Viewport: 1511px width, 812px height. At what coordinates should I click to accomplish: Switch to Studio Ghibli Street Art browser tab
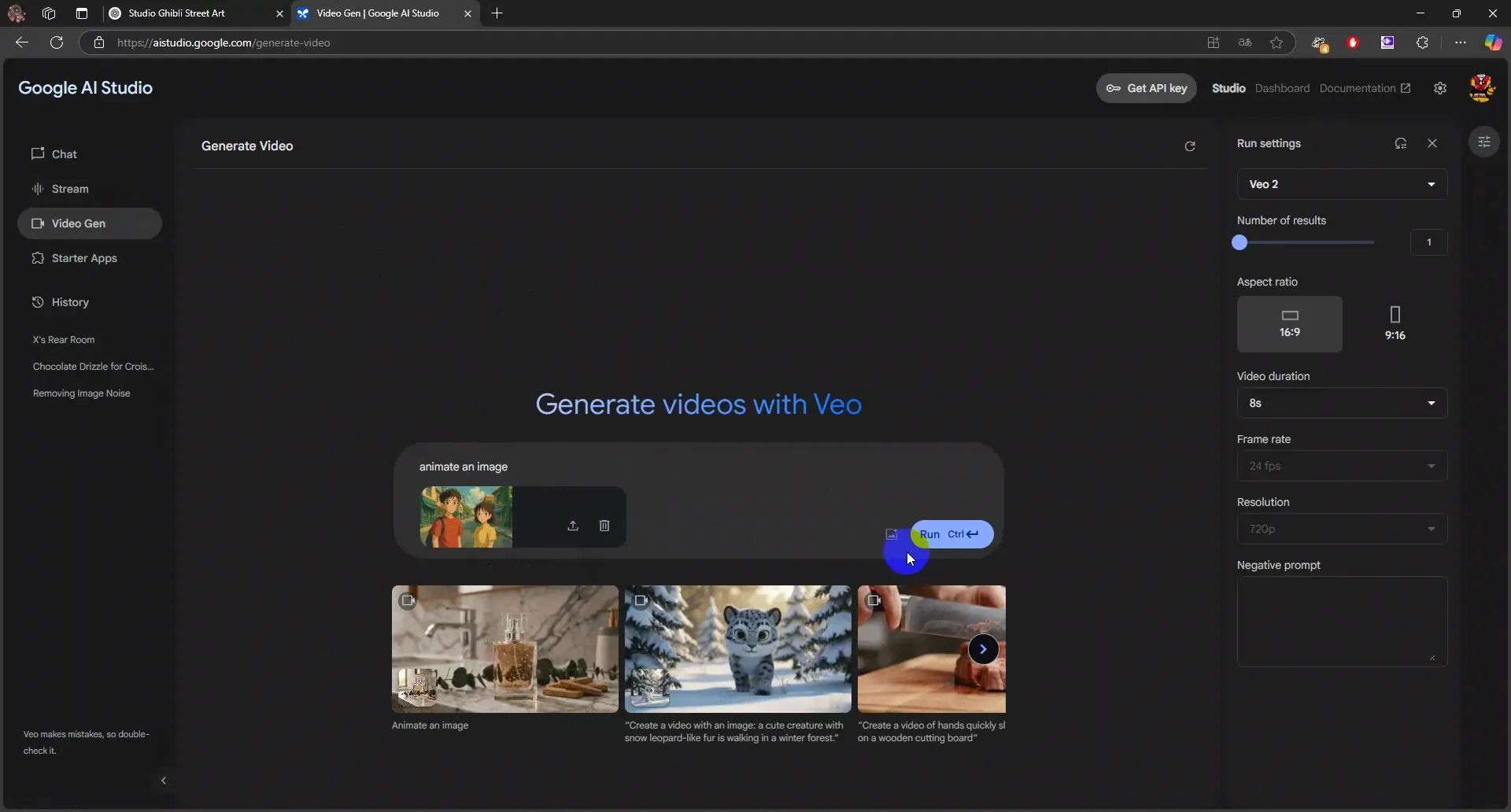197,13
